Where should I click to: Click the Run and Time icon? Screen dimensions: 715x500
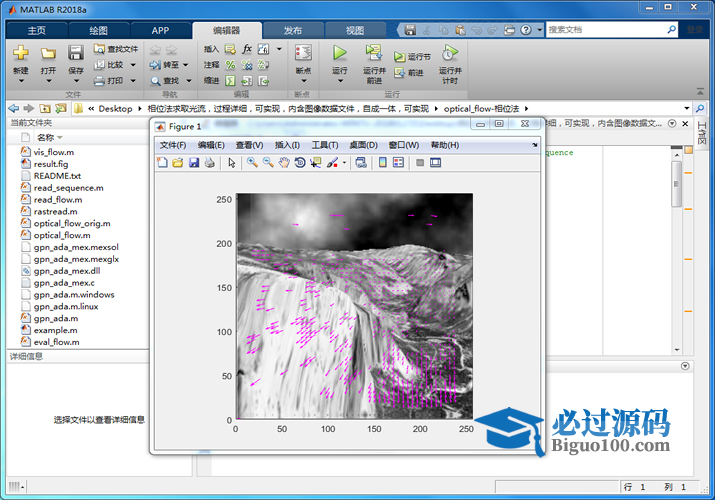(x=450, y=52)
